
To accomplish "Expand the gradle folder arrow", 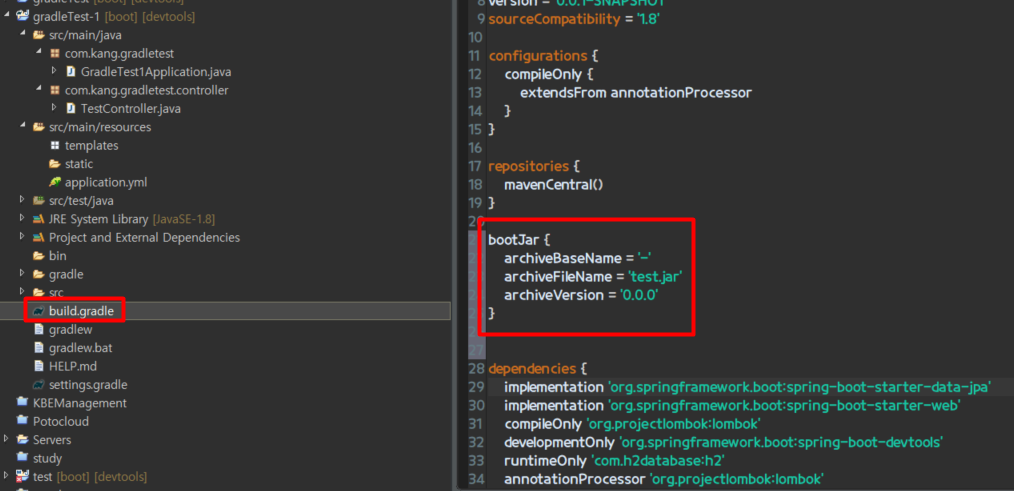I will click(x=23, y=274).
